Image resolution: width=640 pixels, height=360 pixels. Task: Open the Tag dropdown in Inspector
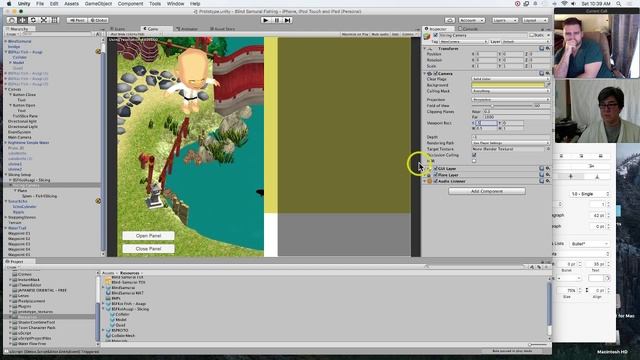pos(463,42)
